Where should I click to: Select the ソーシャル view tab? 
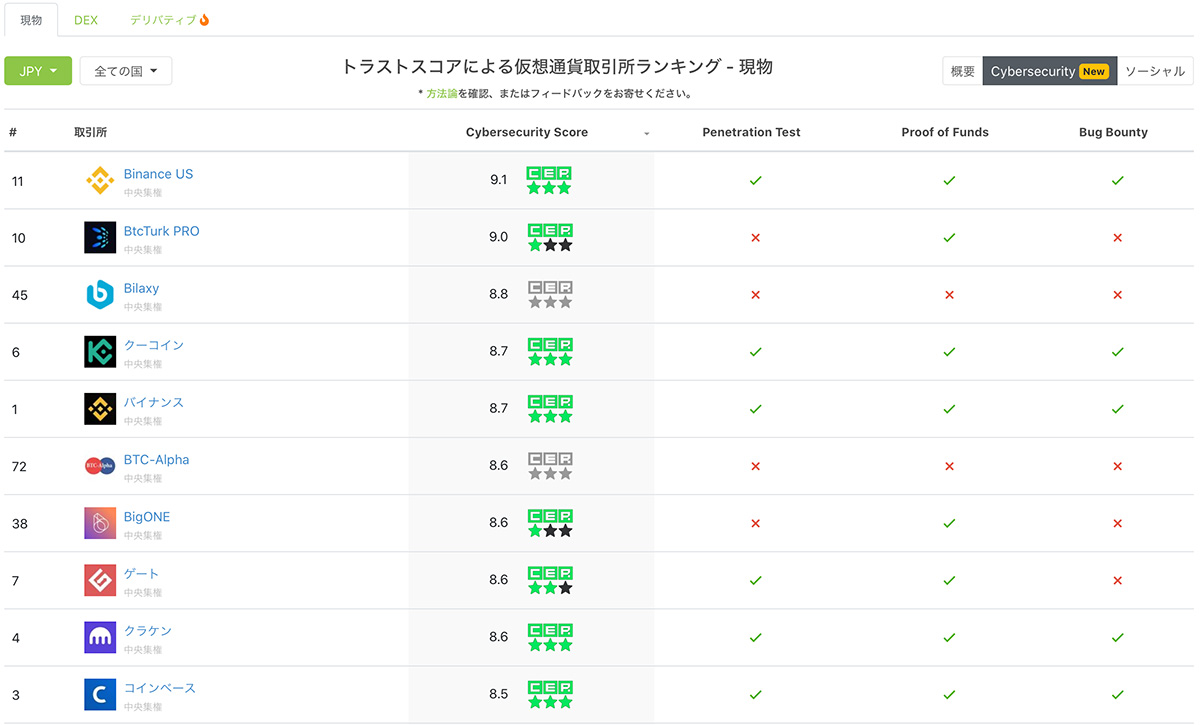coord(1155,71)
